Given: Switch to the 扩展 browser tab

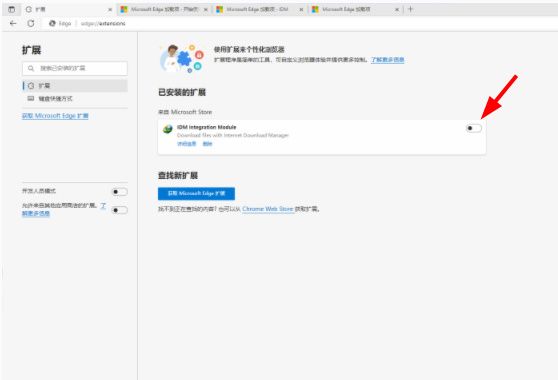Looking at the screenshot, I should (69, 10).
